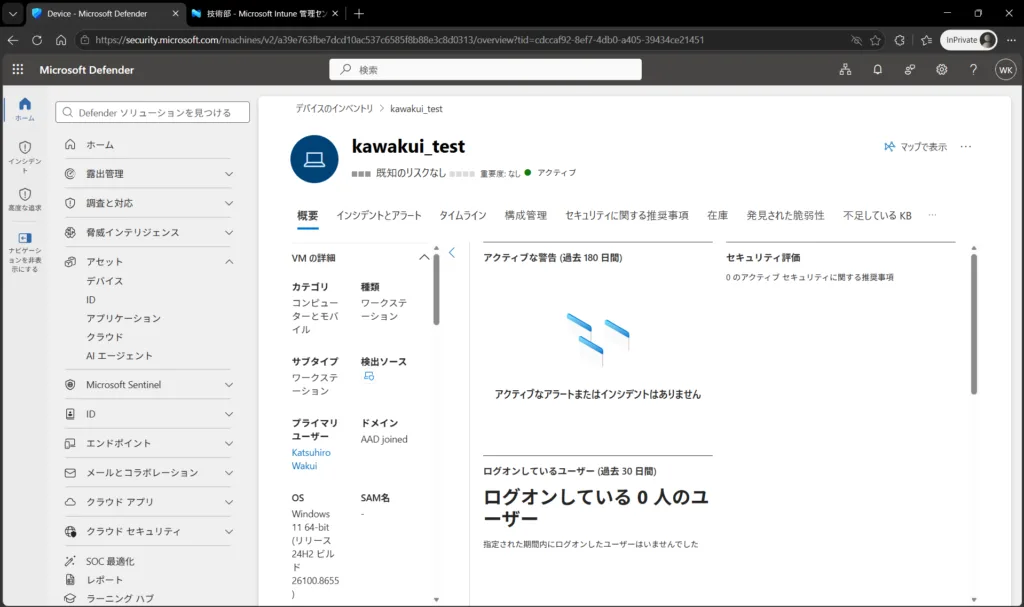Switch to the 在庫 tab
The height and width of the screenshot is (607, 1024).
(717, 216)
